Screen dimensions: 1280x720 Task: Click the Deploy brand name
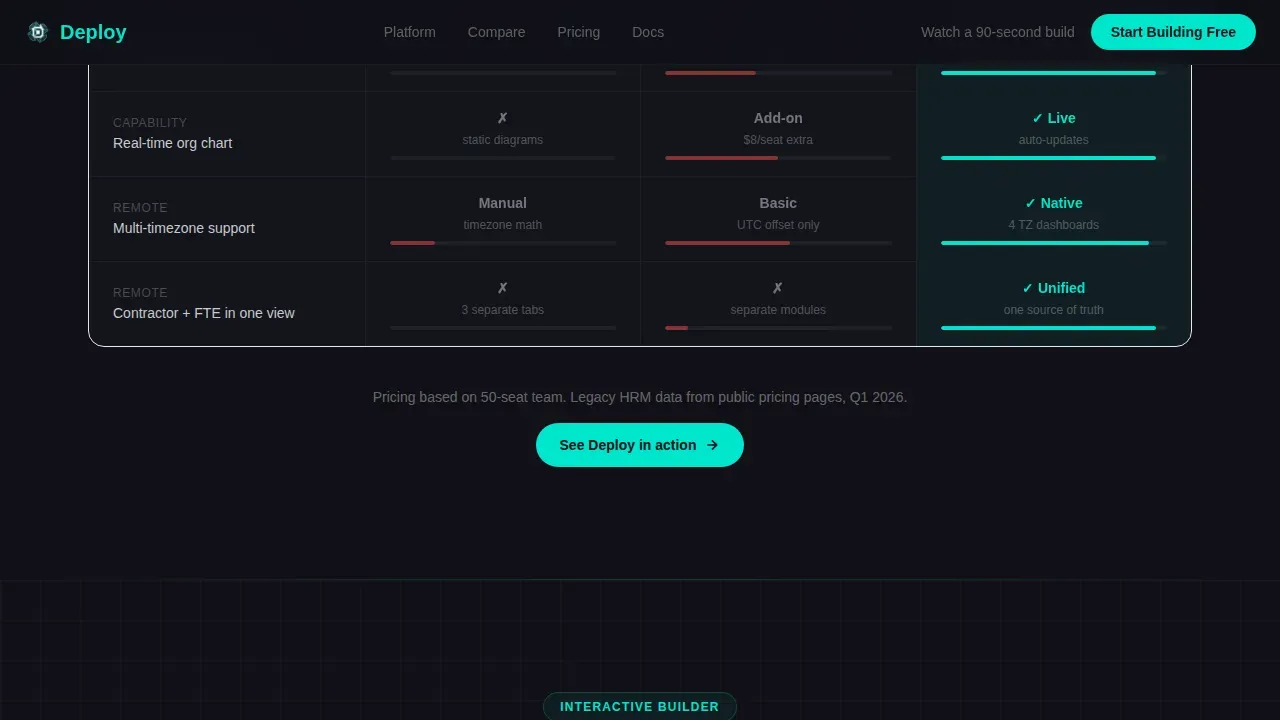tap(93, 32)
